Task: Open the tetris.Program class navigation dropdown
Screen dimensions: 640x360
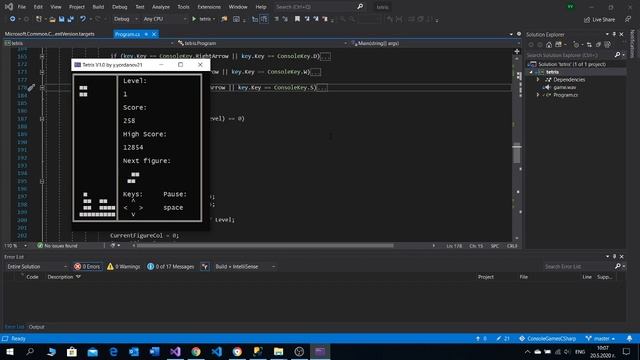Action: point(262,43)
